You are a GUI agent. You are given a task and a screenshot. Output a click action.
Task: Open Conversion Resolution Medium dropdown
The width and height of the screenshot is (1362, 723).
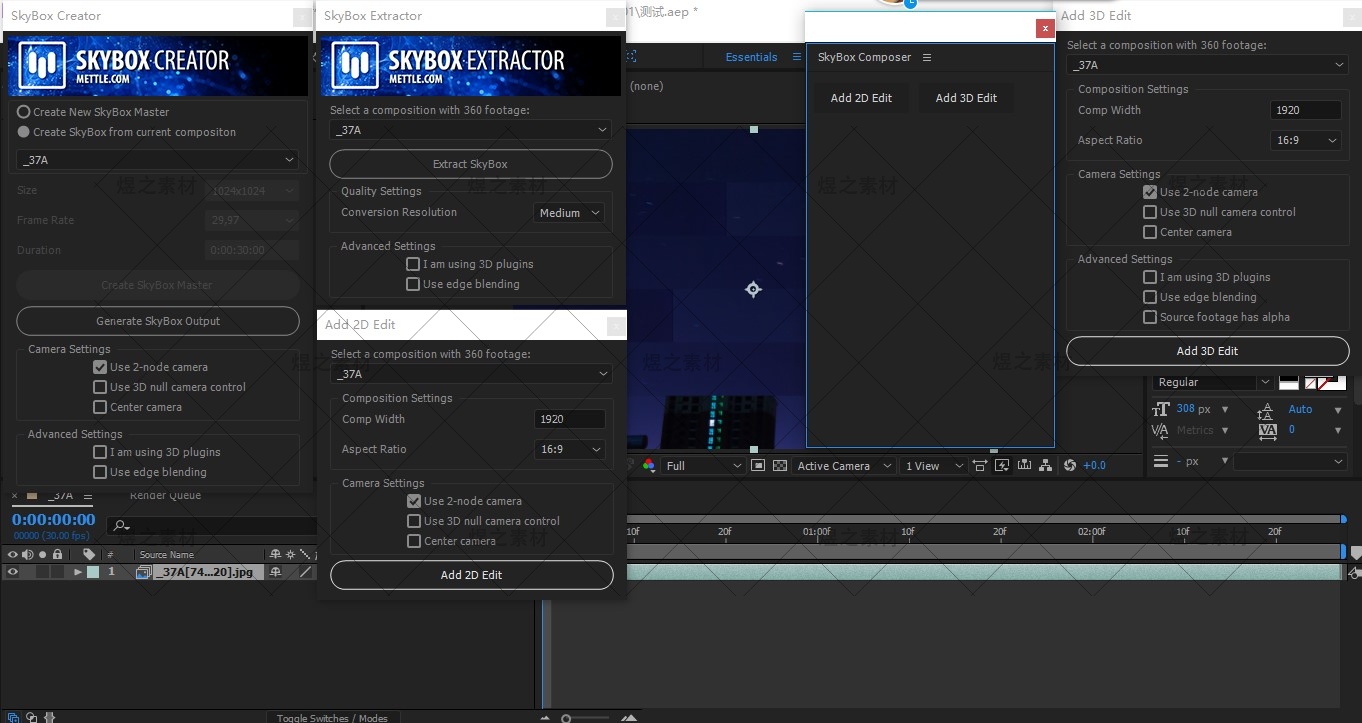[569, 213]
